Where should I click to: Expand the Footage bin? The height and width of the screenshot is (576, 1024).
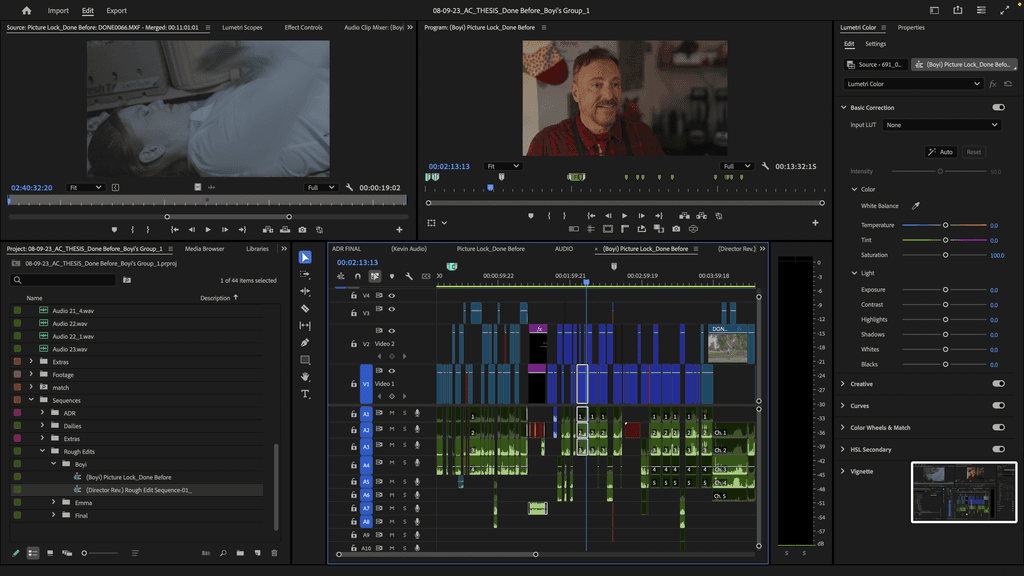pos(31,374)
